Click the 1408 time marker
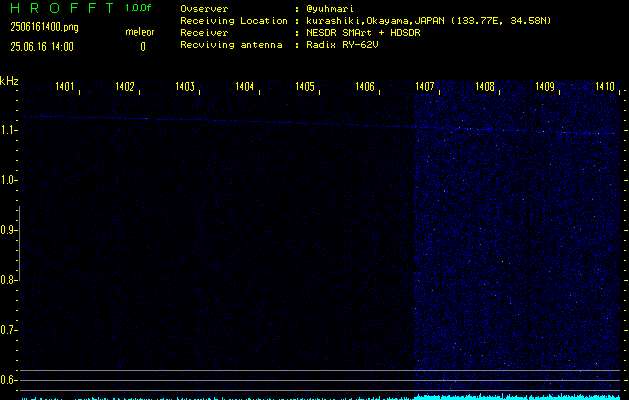Image resolution: width=629 pixels, height=400 pixels. (x=485, y=86)
